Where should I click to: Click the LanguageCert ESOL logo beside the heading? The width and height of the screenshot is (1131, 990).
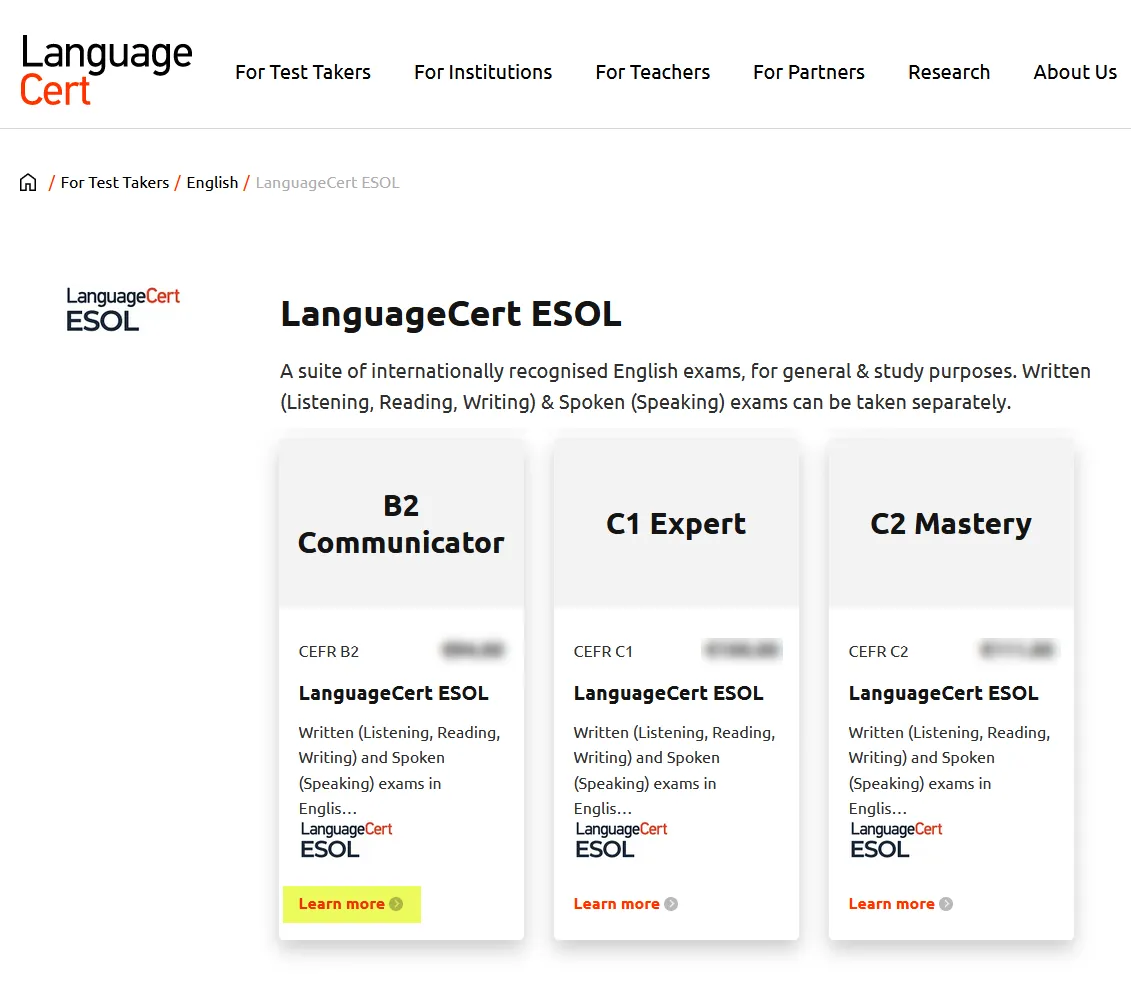pos(123,308)
